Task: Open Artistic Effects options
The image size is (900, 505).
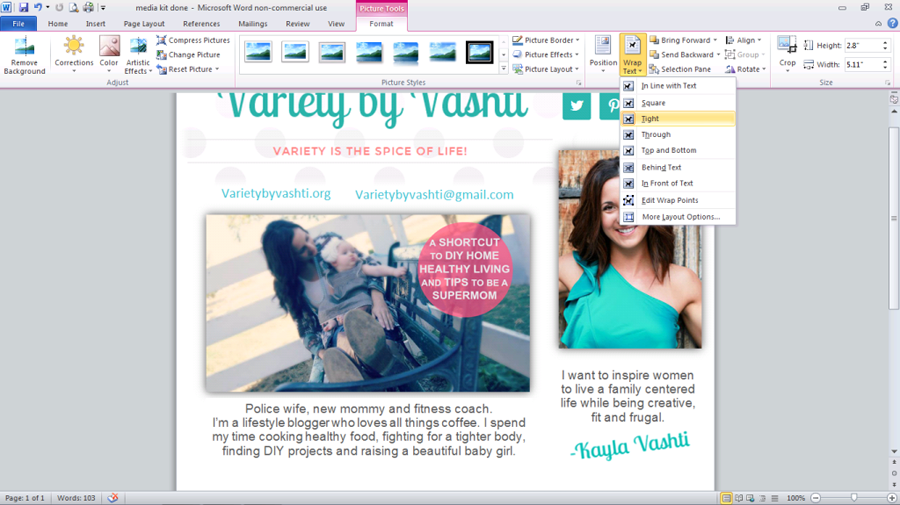Action: tap(138, 53)
